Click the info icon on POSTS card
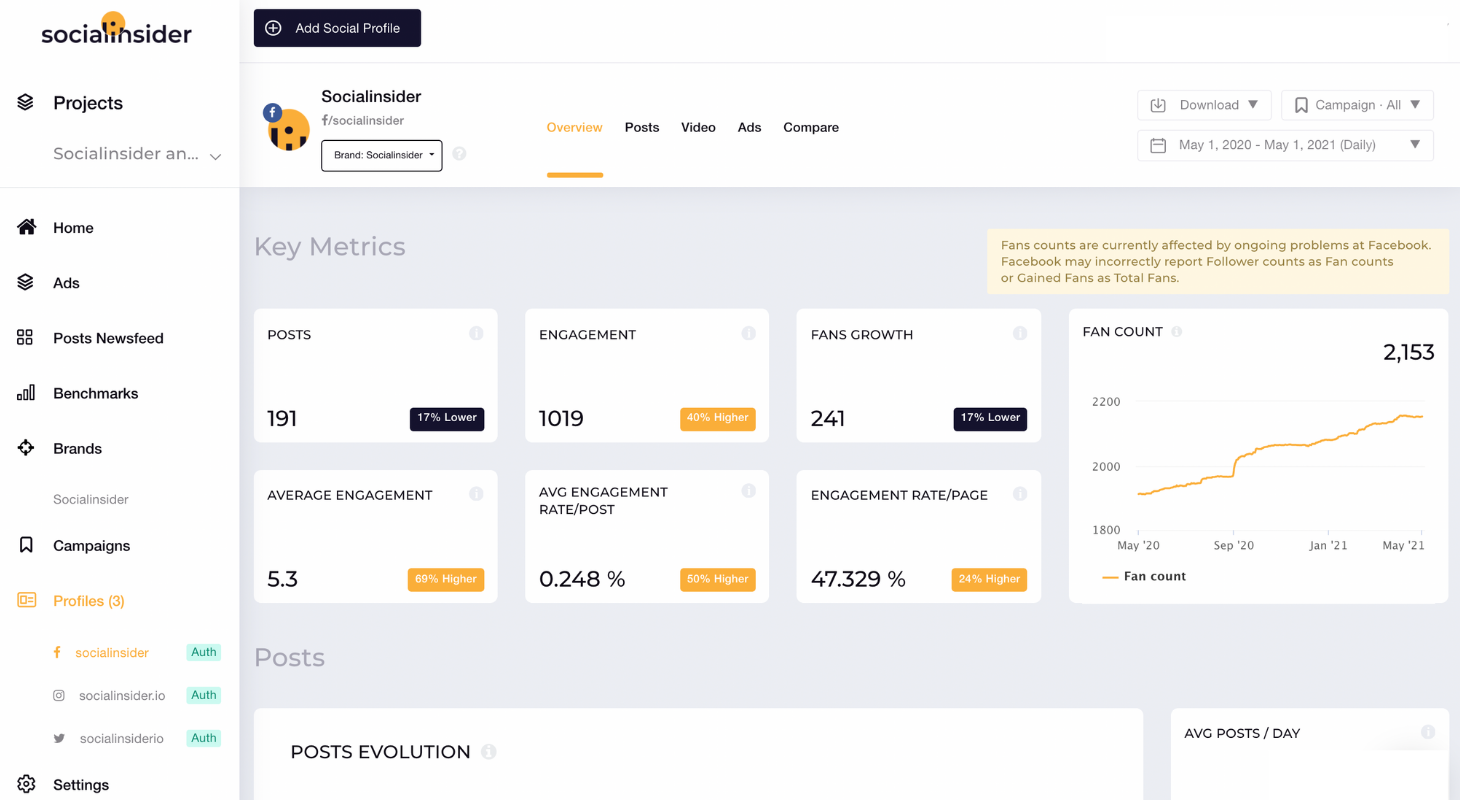 [476, 333]
